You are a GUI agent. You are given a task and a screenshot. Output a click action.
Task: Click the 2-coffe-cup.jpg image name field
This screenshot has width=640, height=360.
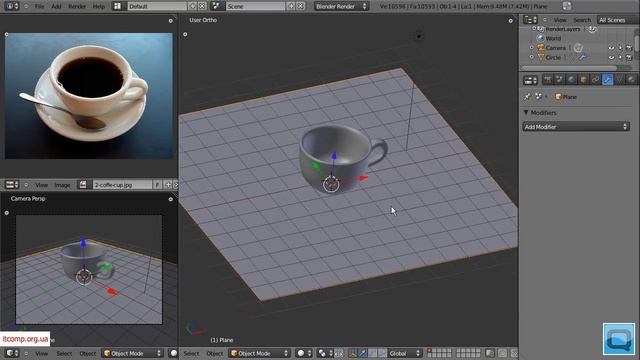click(x=122, y=185)
